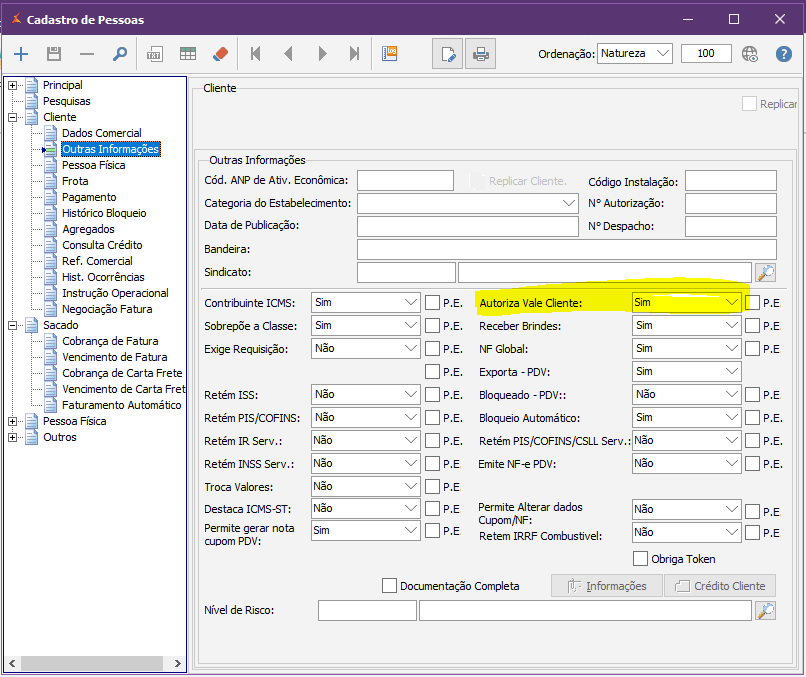Click the magnifier search icon in toolbar
The width and height of the screenshot is (806, 677).
120,54
